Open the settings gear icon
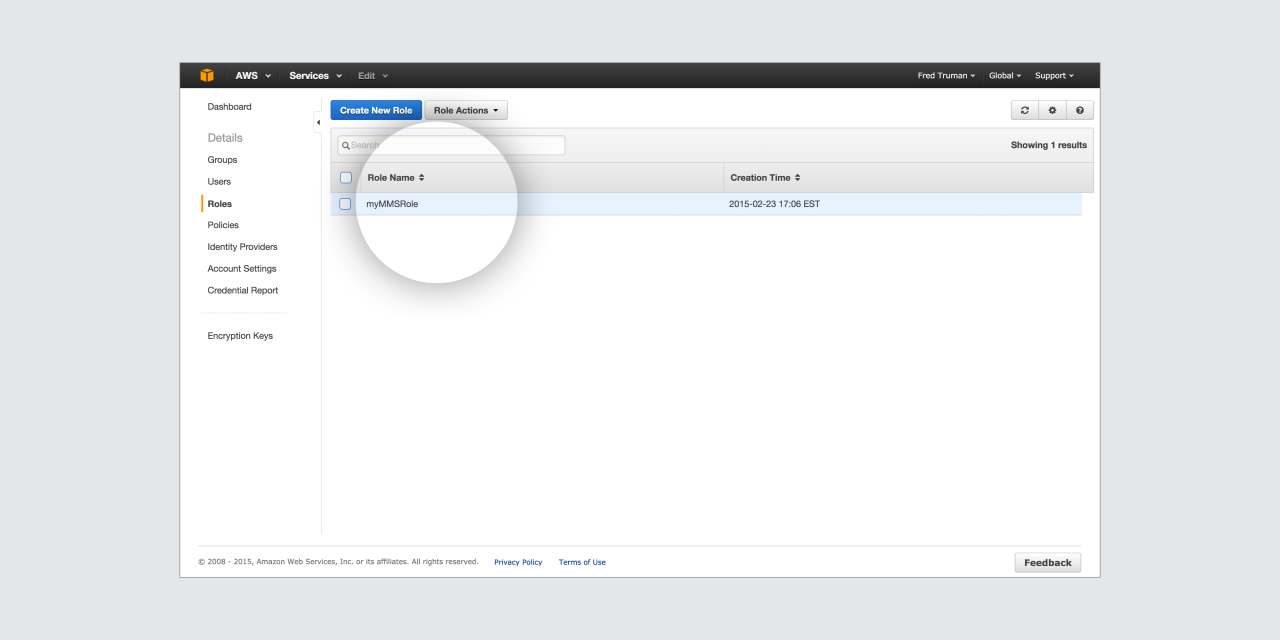1280x640 pixels. click(1052, 111)
